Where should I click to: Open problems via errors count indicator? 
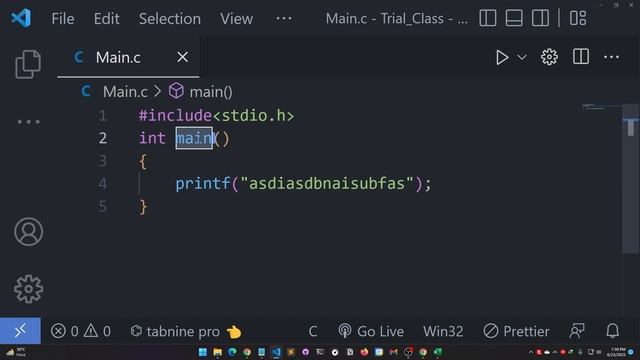(64, 331)
